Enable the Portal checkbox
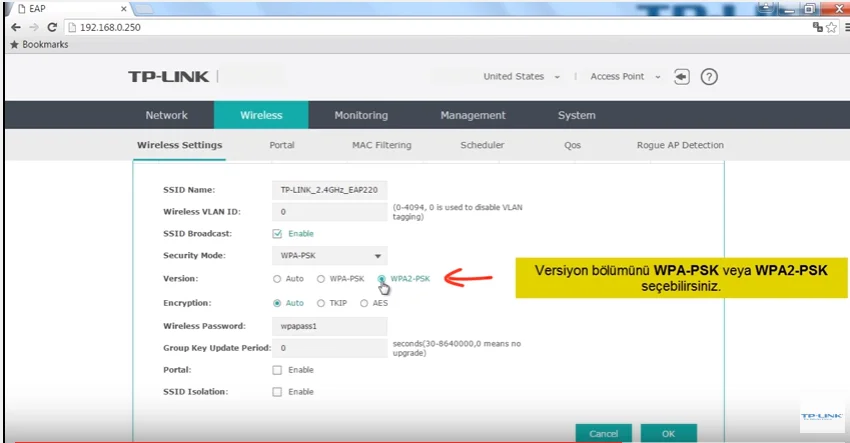Viewport: 850px width, 443px height. point(277,370)
